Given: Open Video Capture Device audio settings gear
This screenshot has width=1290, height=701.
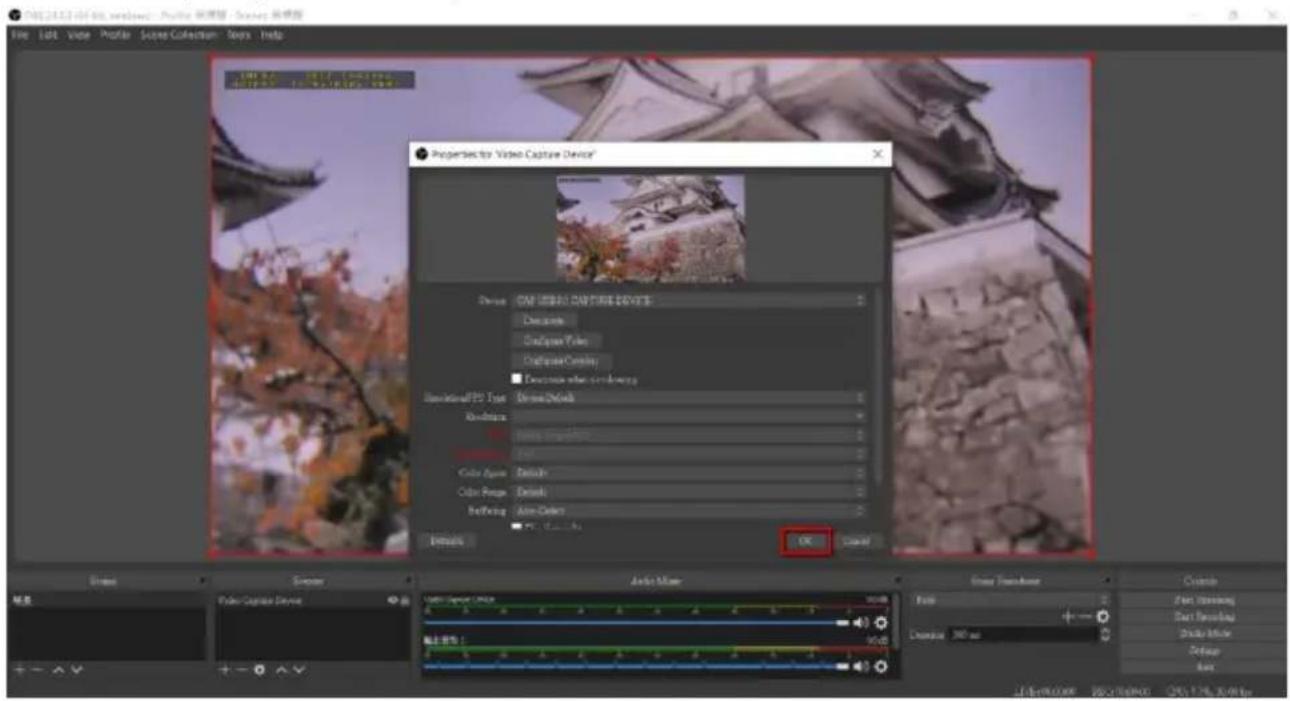Looking at the screenshot, I should (880, 622).
